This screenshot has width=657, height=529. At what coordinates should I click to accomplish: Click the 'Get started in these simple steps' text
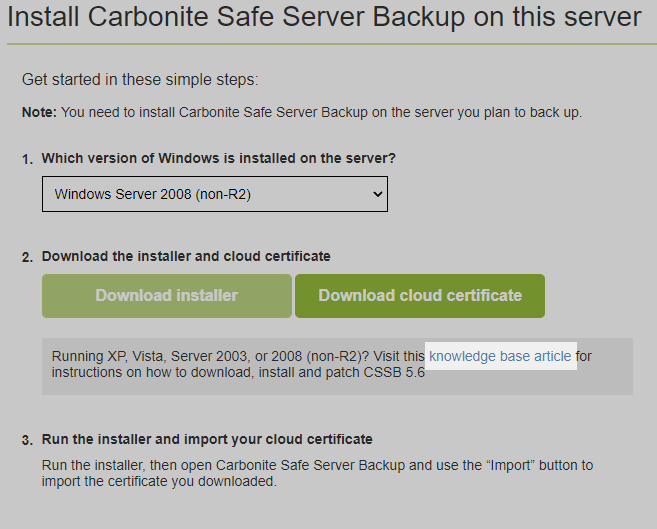click(140, 80)
